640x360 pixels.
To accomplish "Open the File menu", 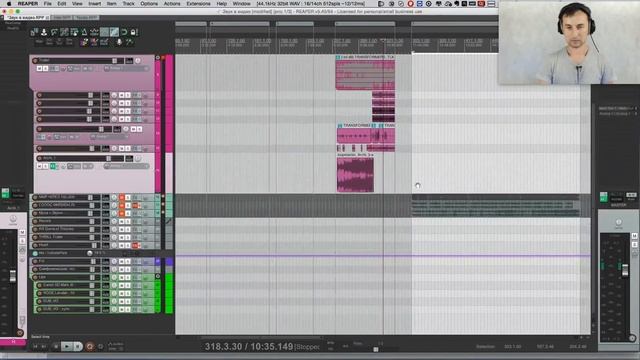I will (x=48, y=4).
